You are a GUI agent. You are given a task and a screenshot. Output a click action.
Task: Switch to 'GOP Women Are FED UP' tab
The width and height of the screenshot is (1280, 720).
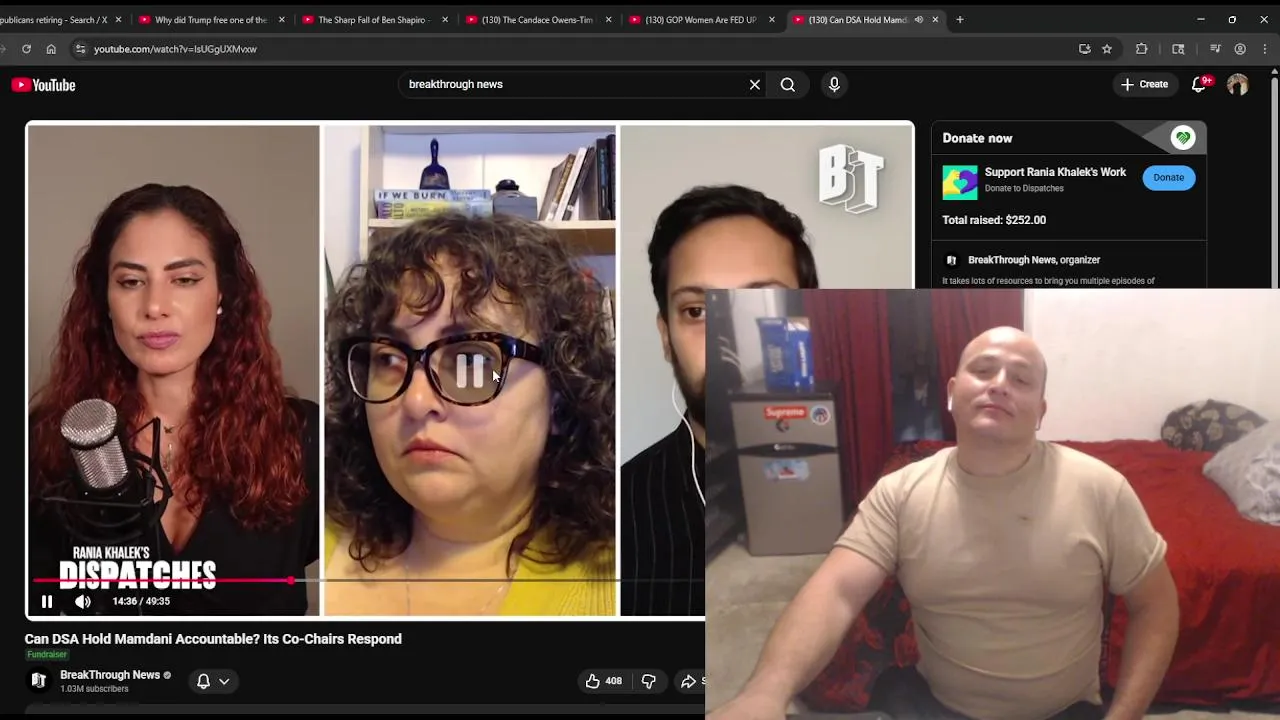pyautogui.click(x=700, y=20)
